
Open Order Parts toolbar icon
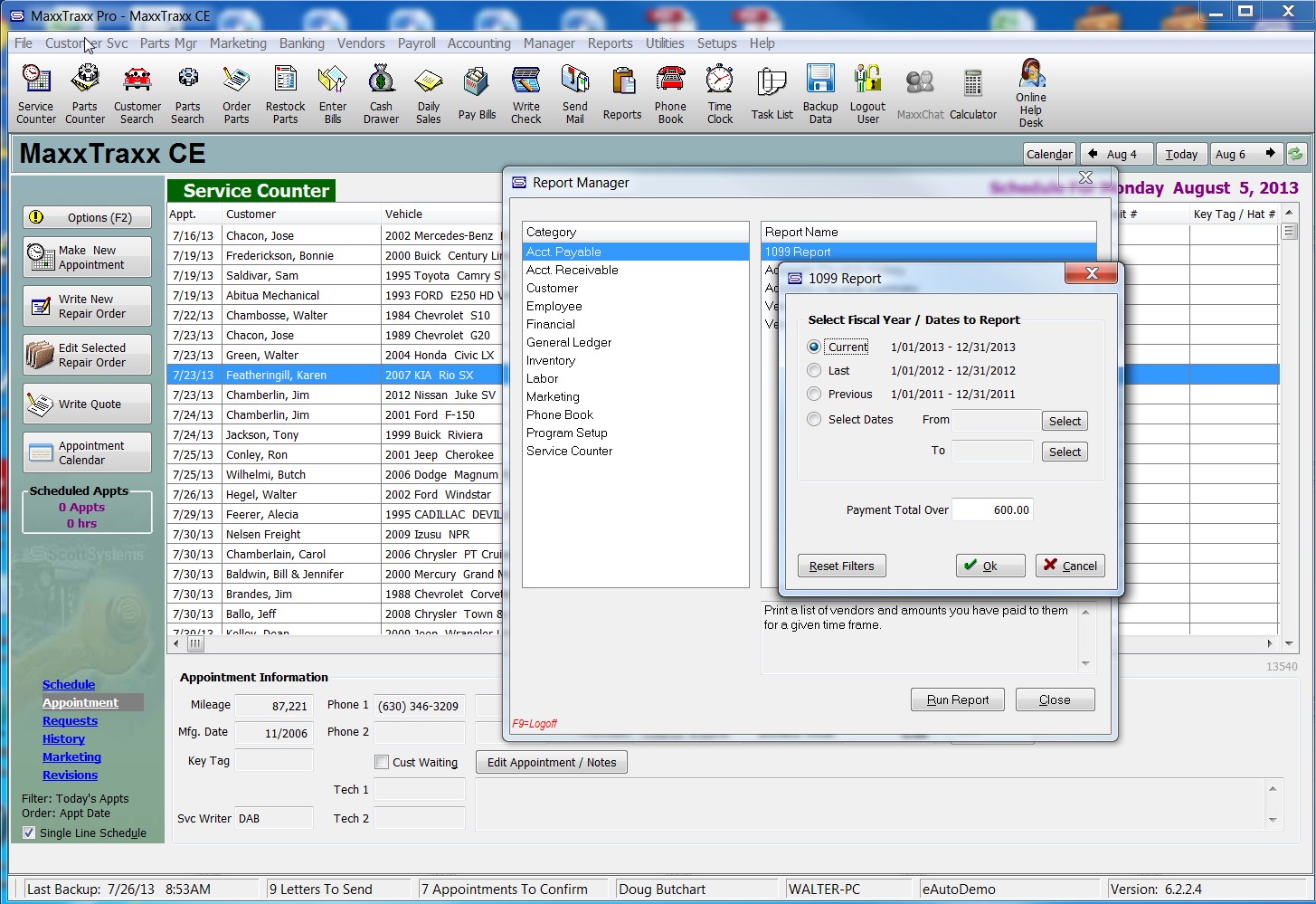coord(236,94)
